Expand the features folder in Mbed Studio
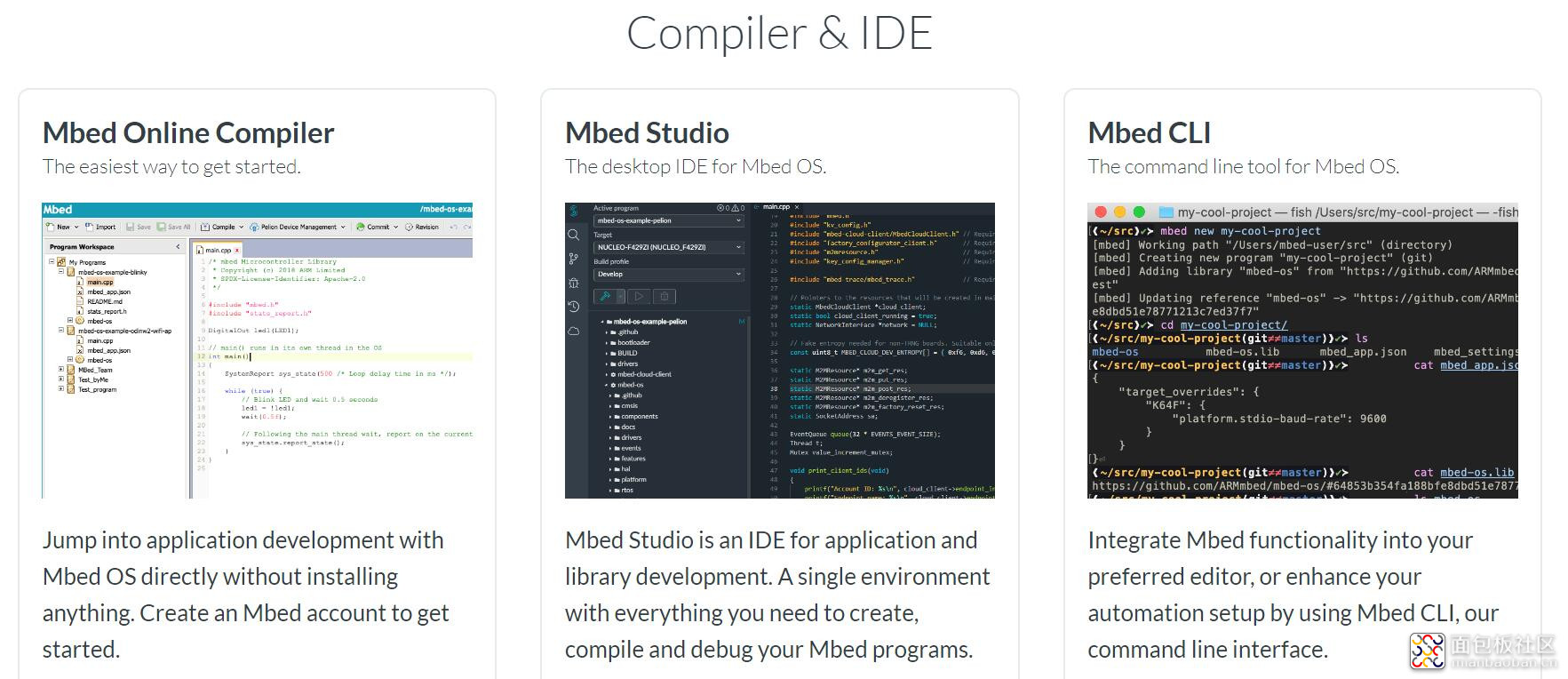Viewport: 1568px width, 679px height. (610, 459)
